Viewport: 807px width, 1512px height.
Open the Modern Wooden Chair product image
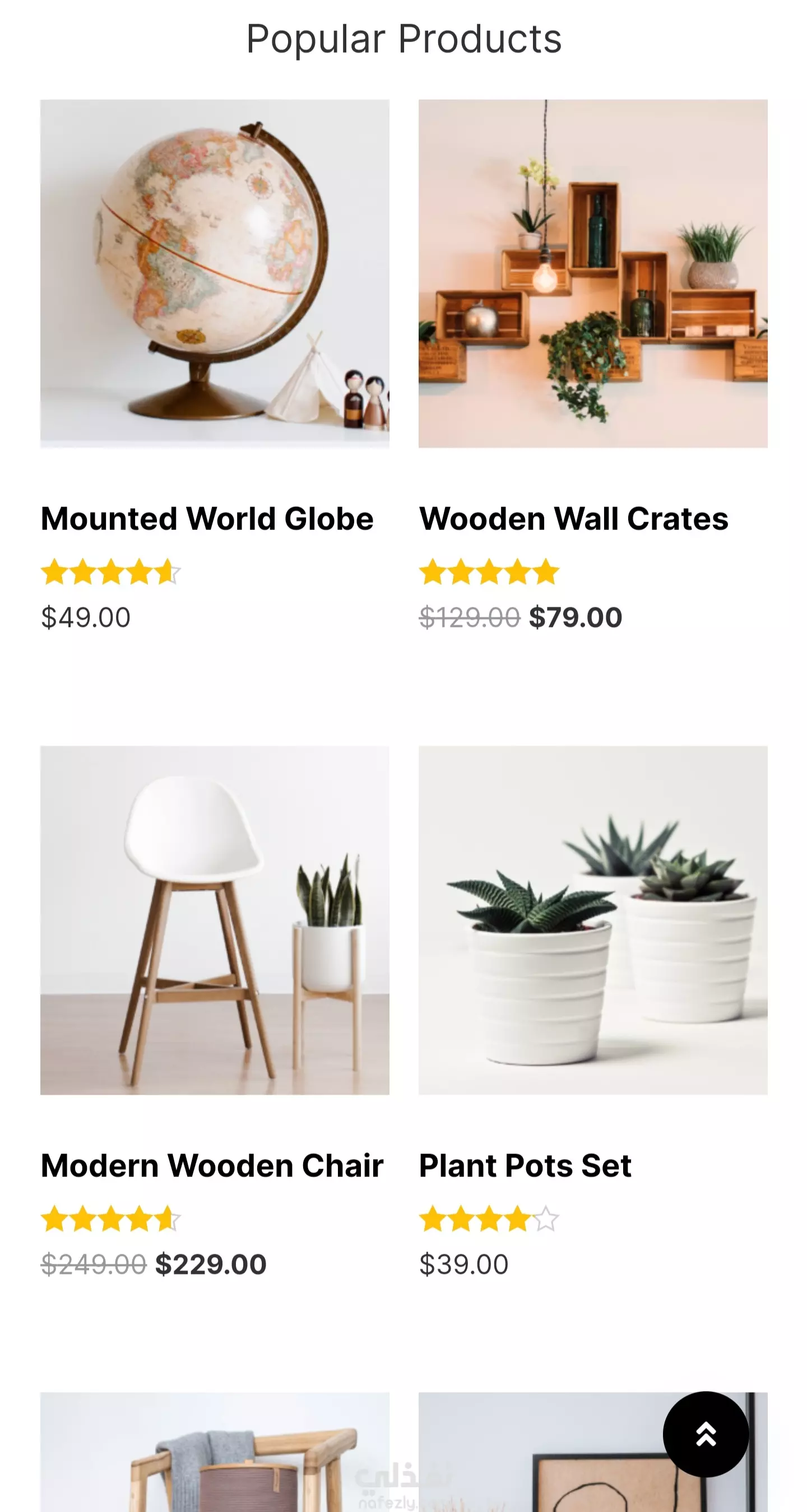click(x=215, y=920)
